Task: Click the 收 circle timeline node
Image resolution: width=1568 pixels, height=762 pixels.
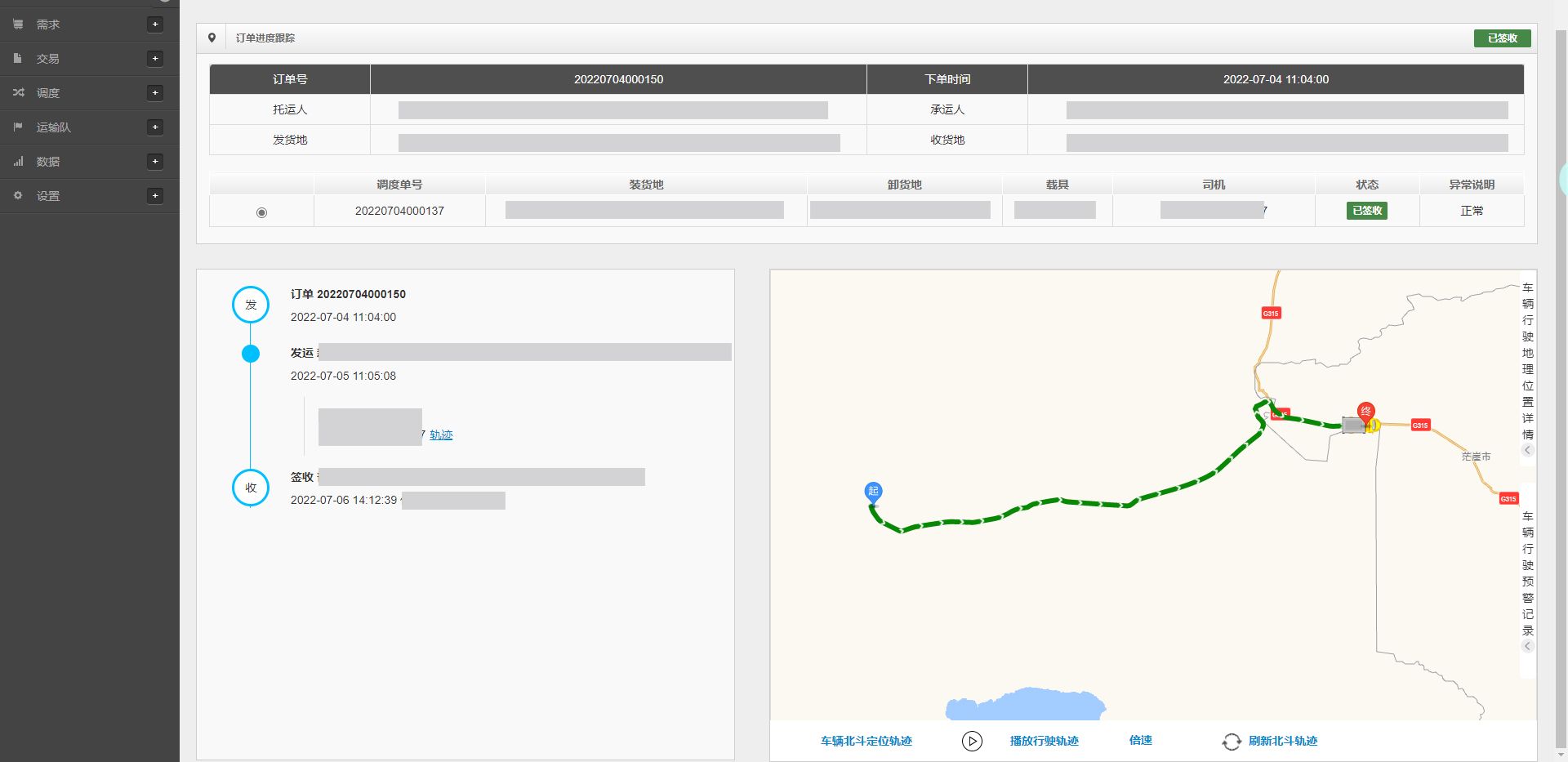Action: 251,488
